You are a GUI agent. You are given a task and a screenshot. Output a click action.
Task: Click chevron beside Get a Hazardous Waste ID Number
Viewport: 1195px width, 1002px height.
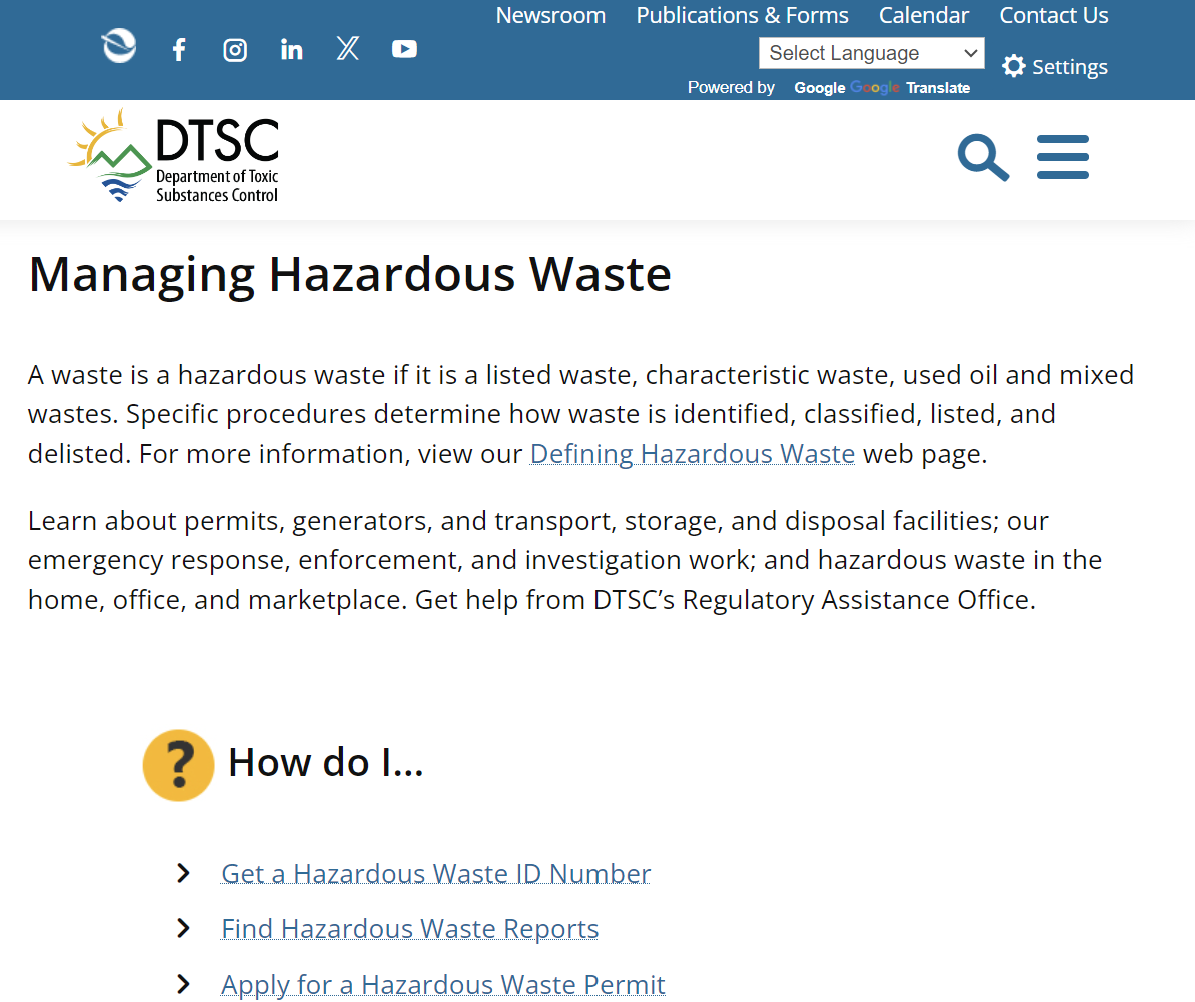[184, 873]
